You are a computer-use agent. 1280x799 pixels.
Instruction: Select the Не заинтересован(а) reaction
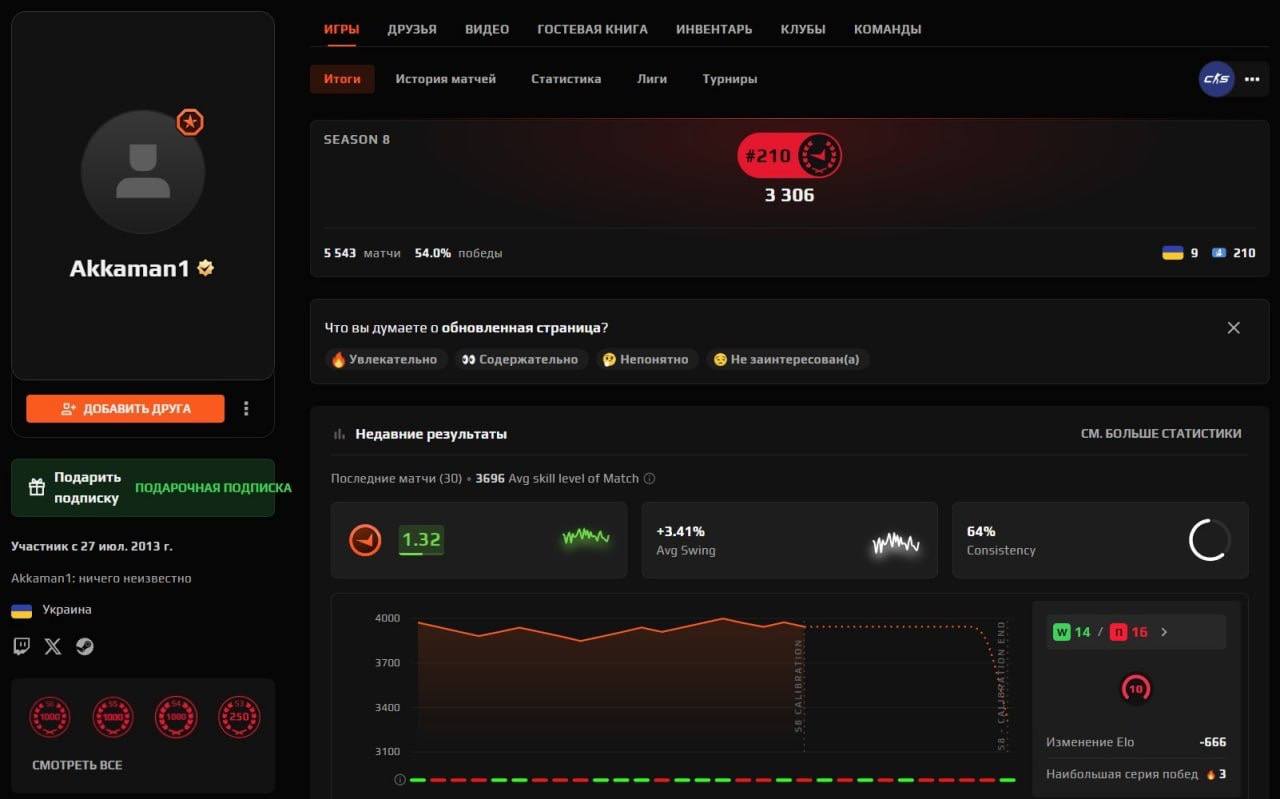pyautogui.click(x=789, y=359)
